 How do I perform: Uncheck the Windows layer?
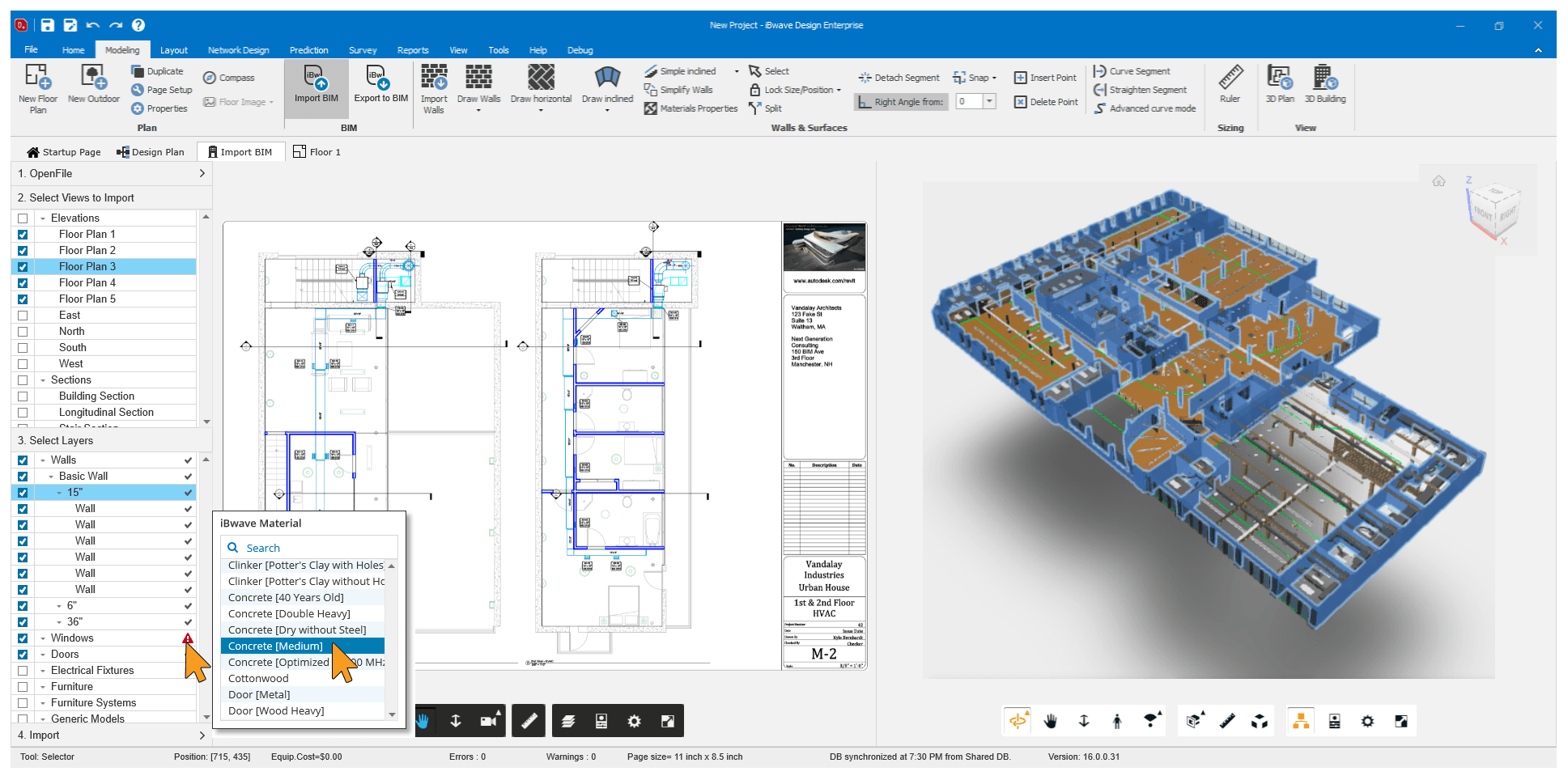click(x=22, y=638)
